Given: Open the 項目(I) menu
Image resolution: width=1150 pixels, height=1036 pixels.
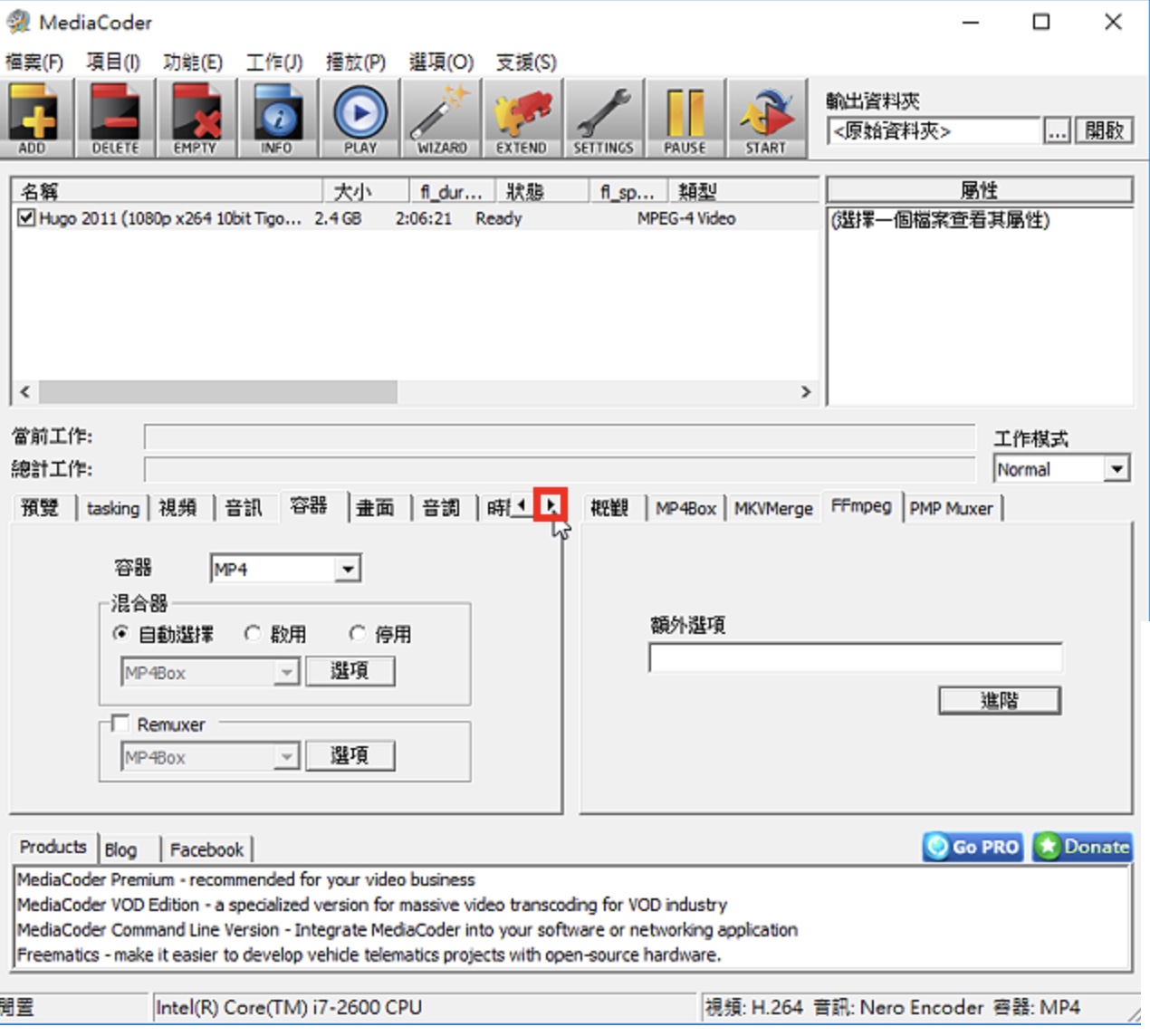Looking at the screenshot, I should (x=113, y=62).
